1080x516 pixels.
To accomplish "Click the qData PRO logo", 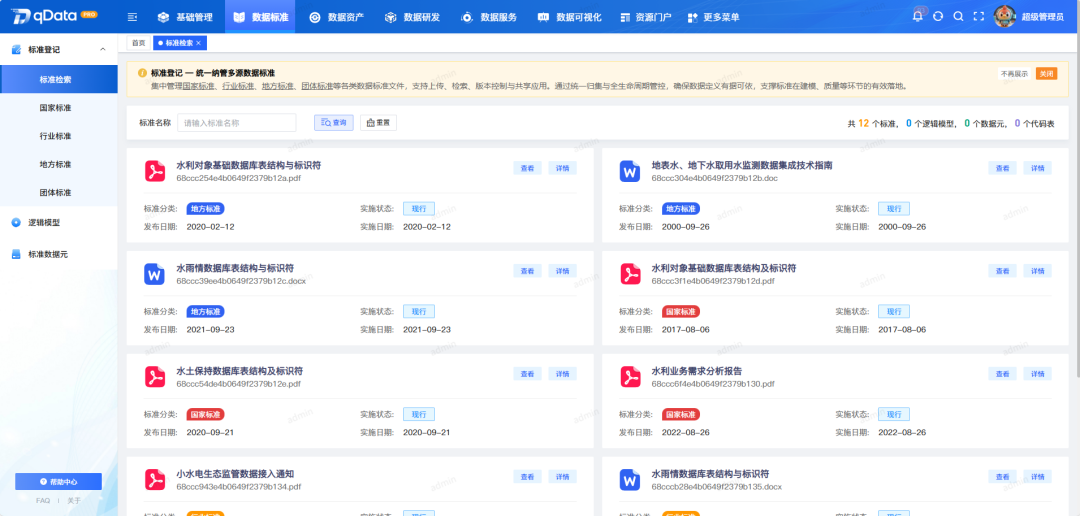I will pos(54,16).
